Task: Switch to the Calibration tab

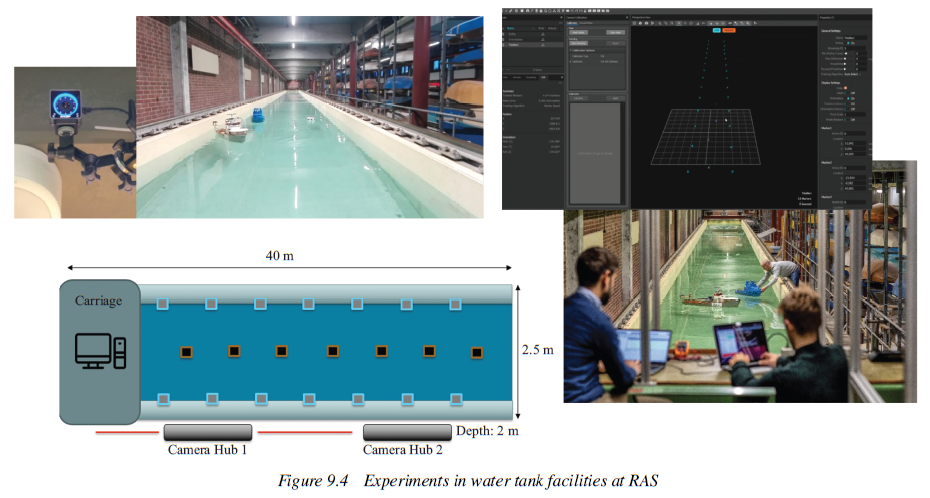Action: pos(574,24)
